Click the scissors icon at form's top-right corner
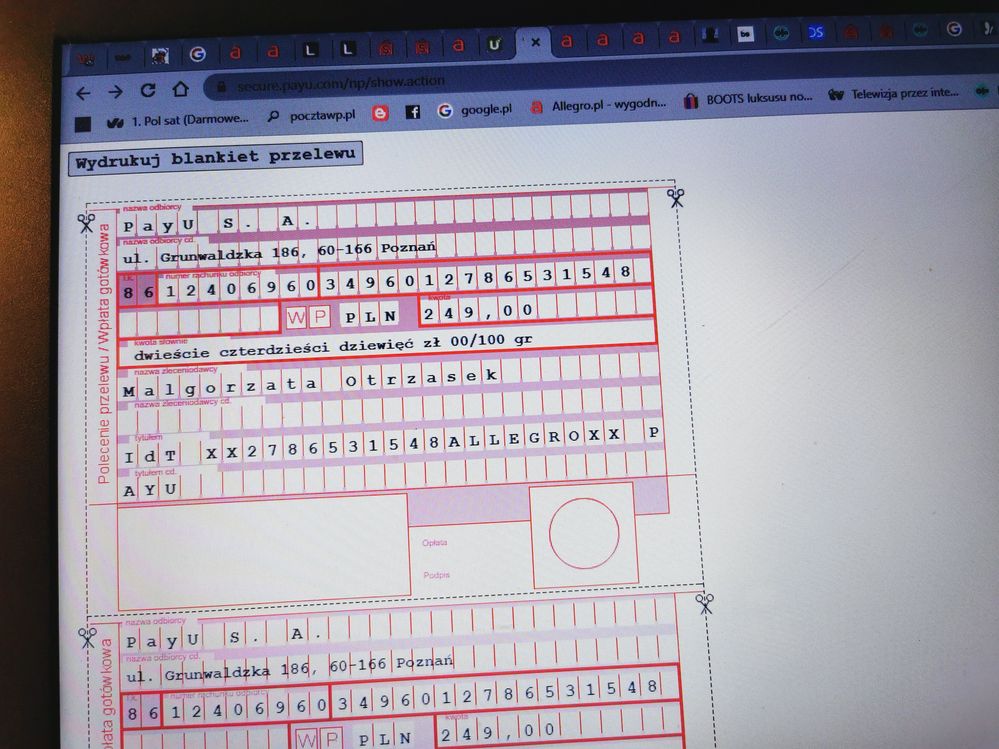 (677, 198)
